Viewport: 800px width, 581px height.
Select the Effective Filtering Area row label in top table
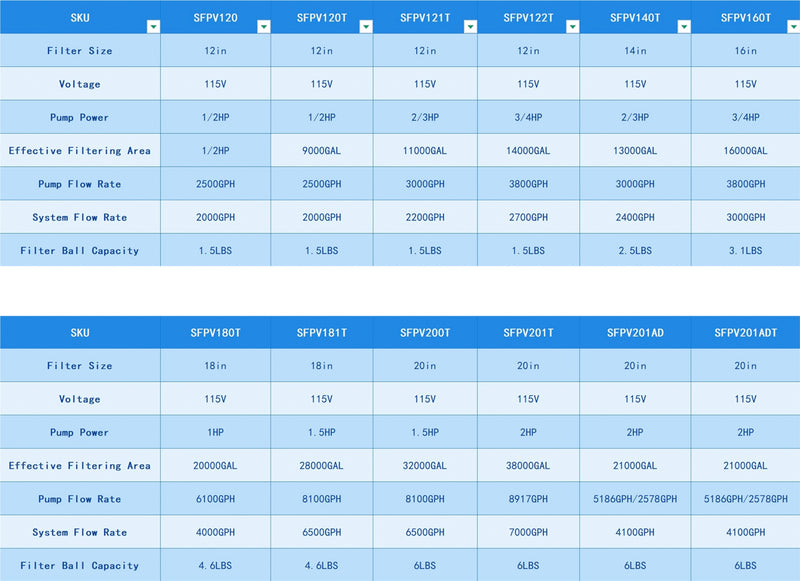point(80,151)
